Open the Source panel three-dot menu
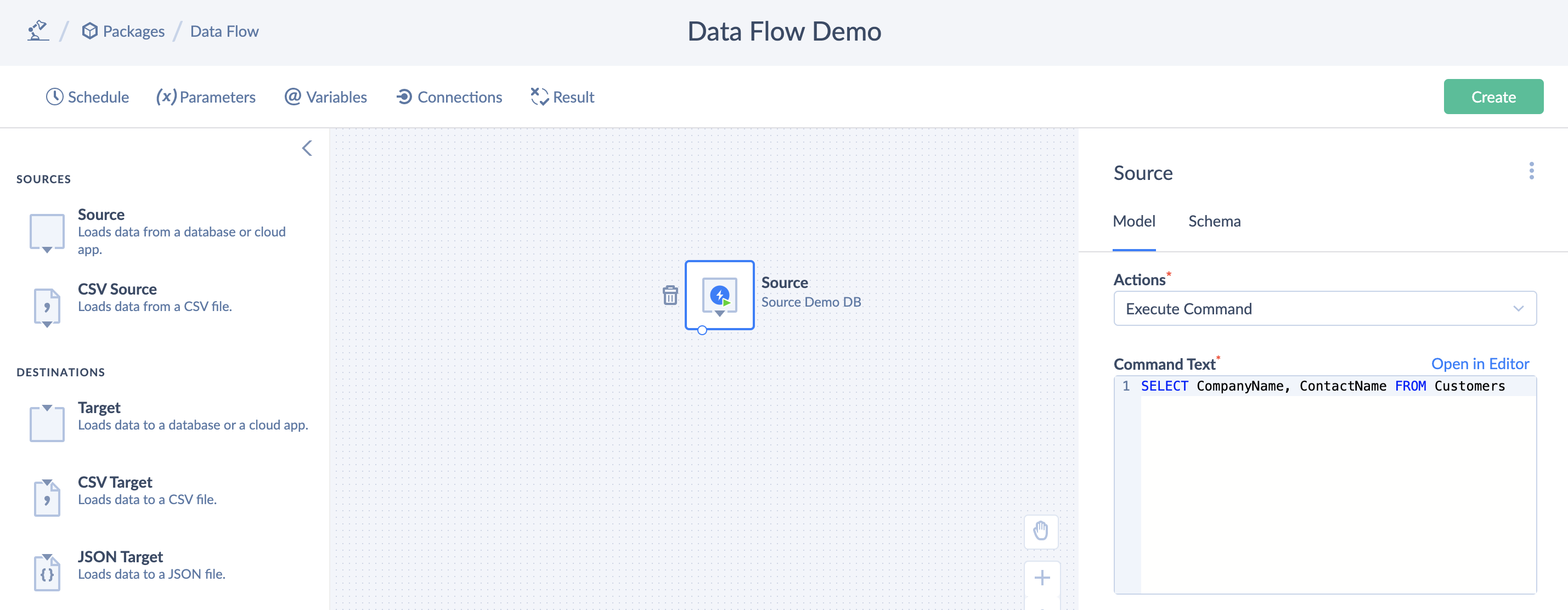The image size is (1568, 610). (1531, 171)
